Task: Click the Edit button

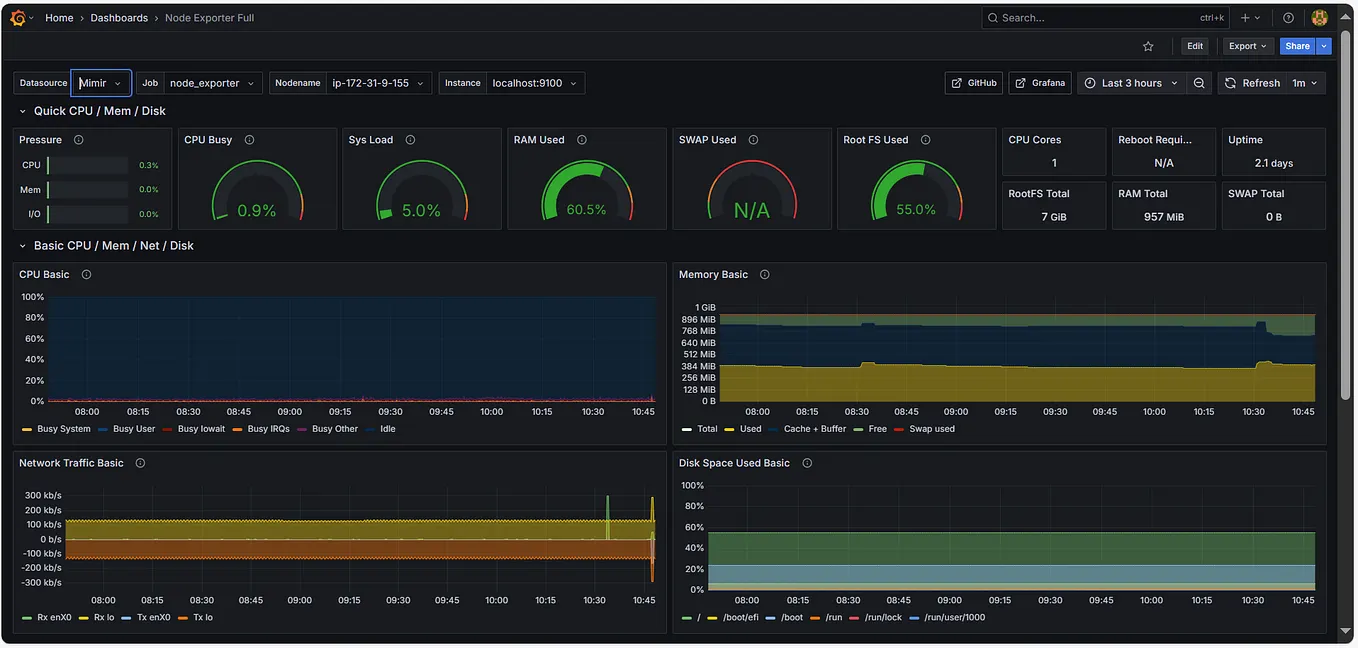Action: 1194,45
